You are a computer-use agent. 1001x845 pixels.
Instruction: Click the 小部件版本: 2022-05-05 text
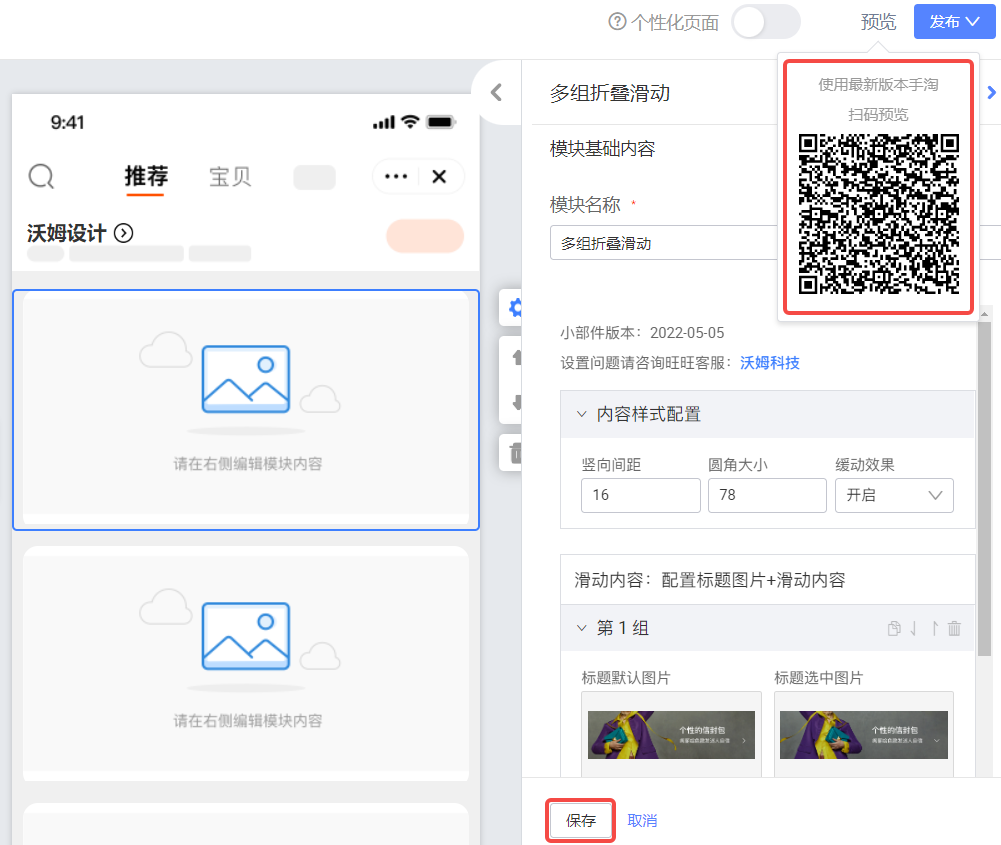[x=642, y=333]
